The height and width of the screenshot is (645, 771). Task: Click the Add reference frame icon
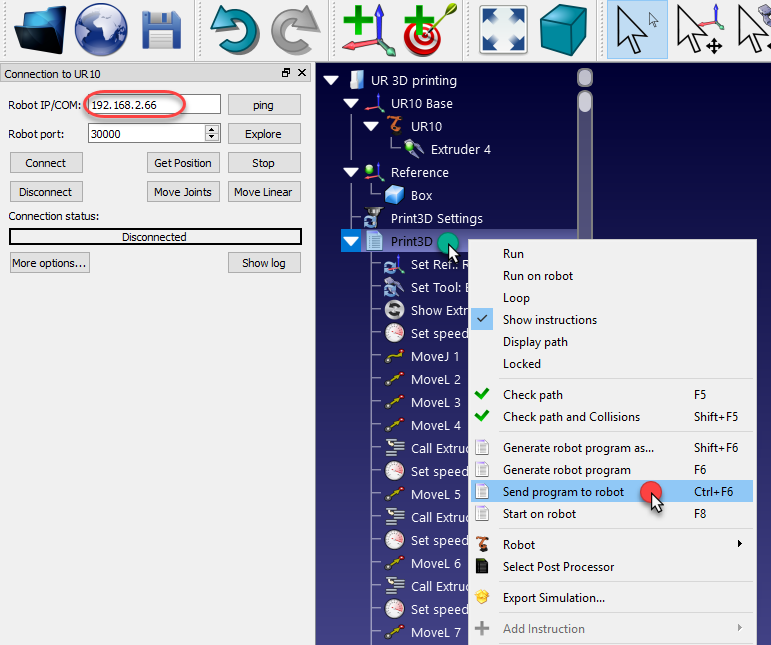(x=366, y=29)
